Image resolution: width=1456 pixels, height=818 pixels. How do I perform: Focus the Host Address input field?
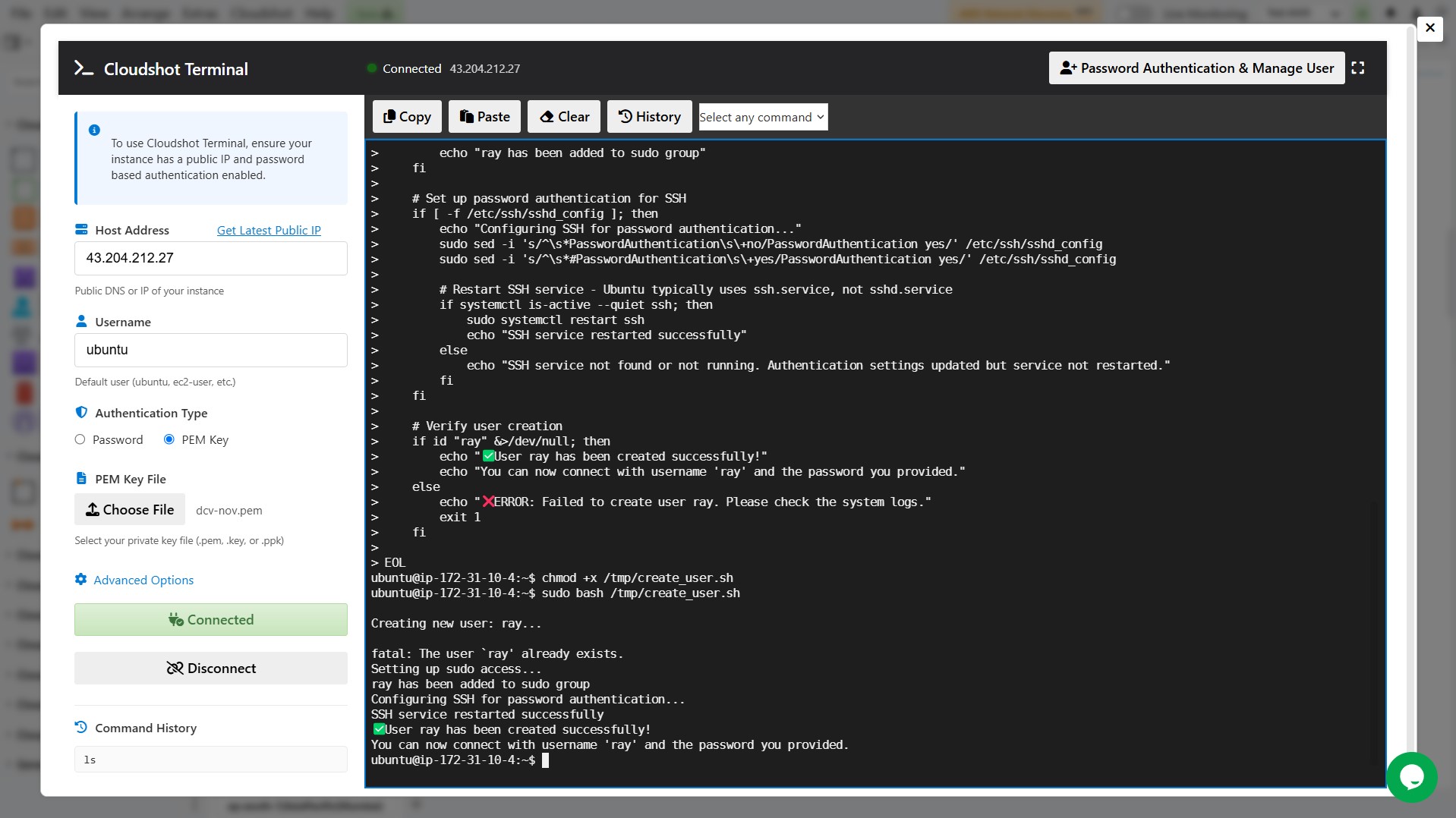point(211,258)
